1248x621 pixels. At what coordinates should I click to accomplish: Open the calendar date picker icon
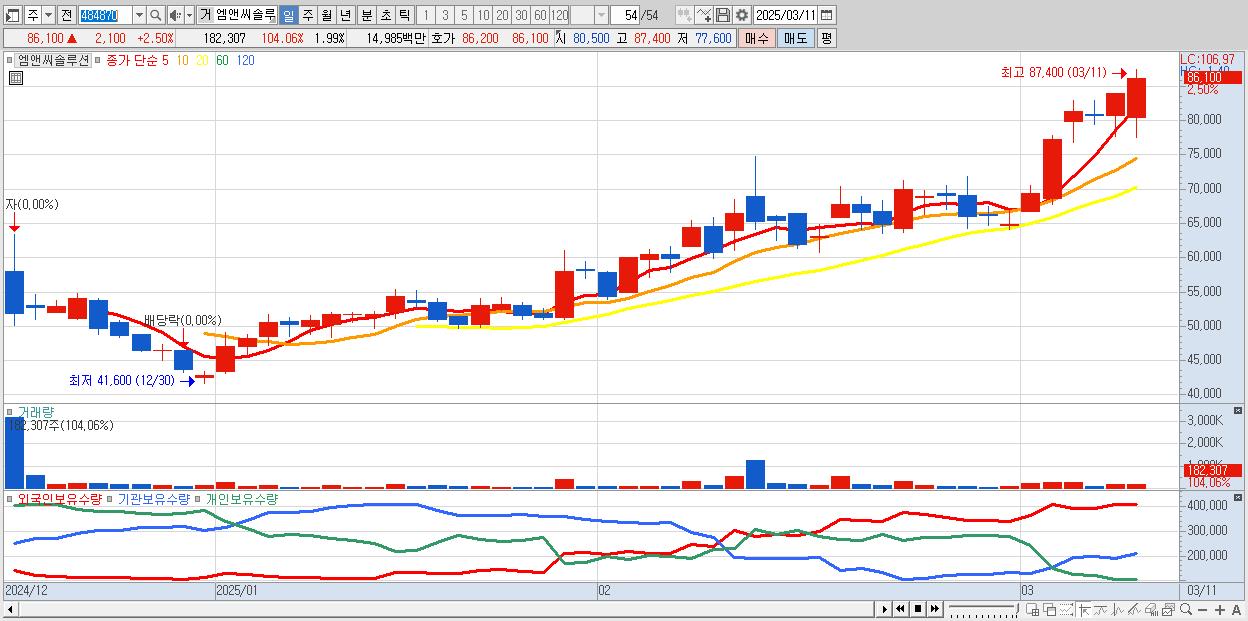point(827,15)
